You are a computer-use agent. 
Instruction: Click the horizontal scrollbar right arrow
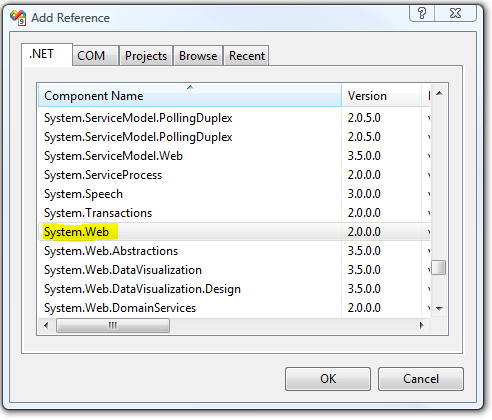pyautogui.click(x=422, y=325)
